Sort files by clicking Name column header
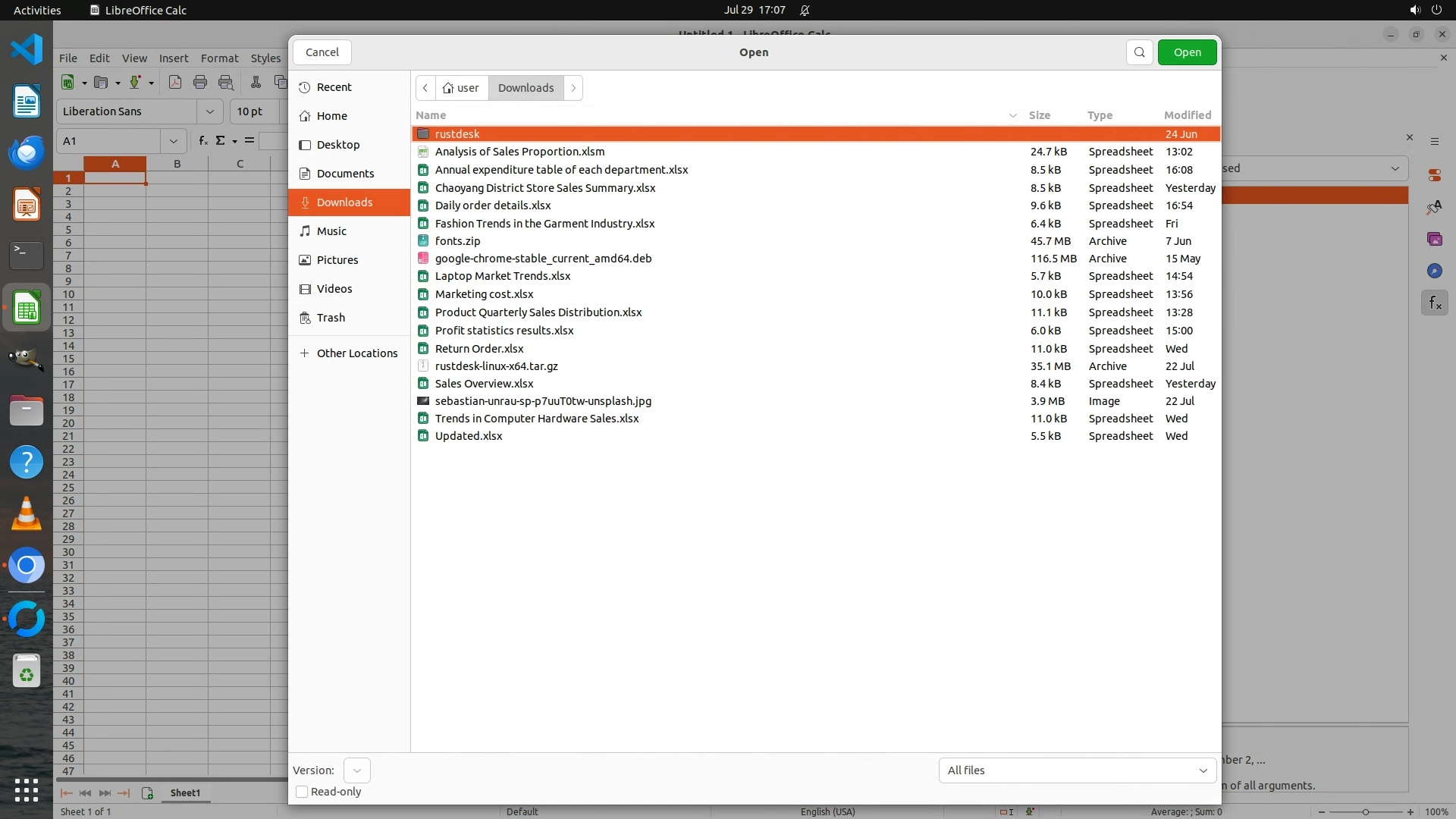 click(431, 115)
